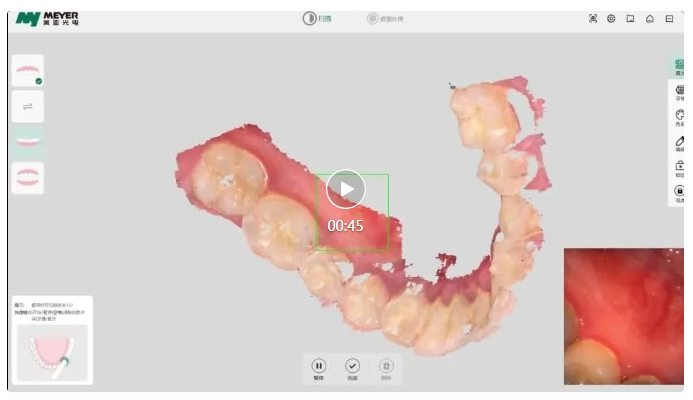Select the highlighted green tool in right sidebar
693x400 pixels.
680,66
